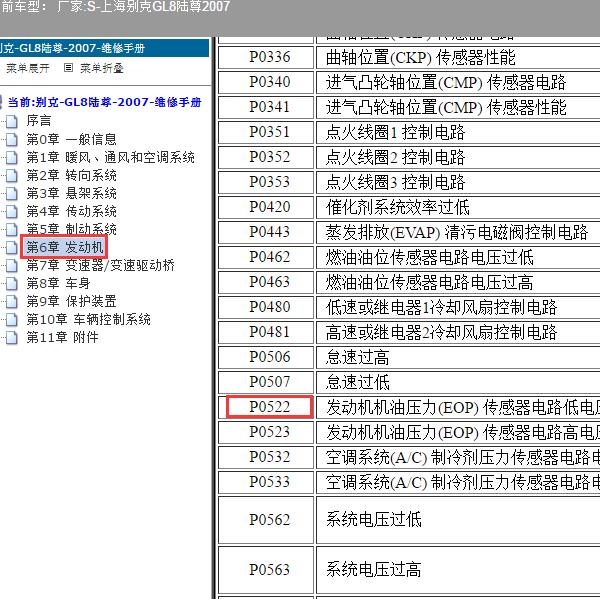Click page icon next to 第11章 附件
The height and width of the screenshot is (599, 600).
[x=12, y=337]
